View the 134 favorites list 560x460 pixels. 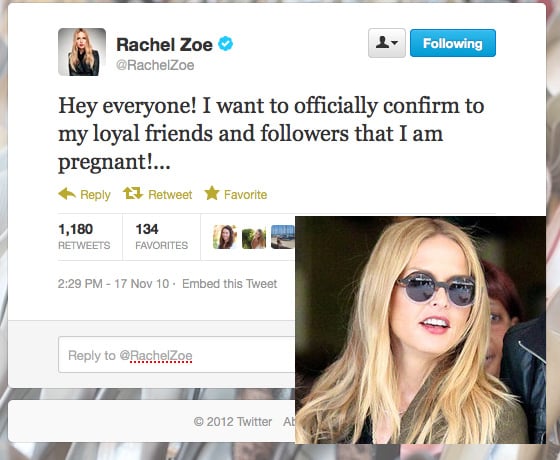(161, 237)
